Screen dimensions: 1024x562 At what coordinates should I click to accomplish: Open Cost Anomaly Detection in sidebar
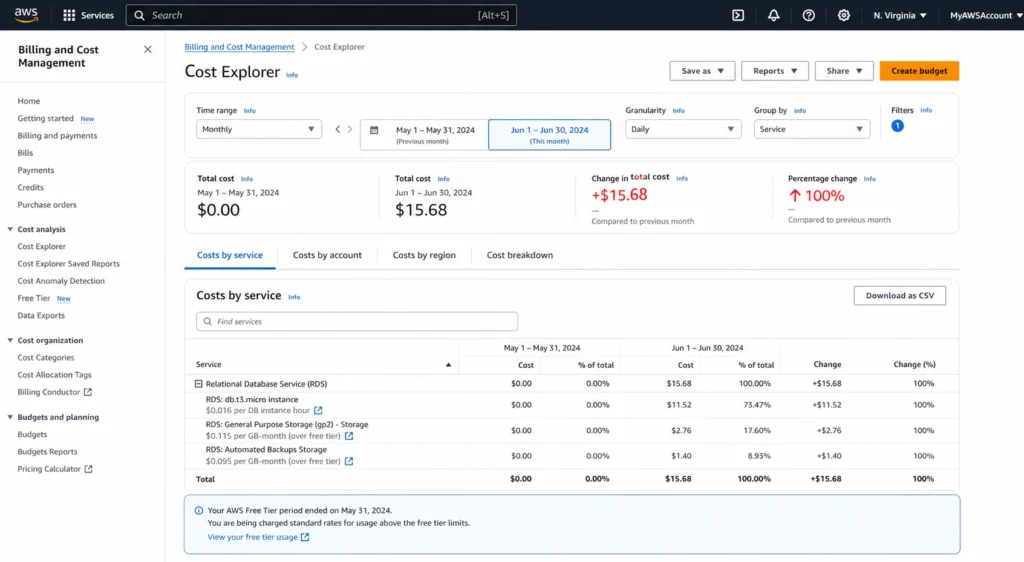[61, 281]
